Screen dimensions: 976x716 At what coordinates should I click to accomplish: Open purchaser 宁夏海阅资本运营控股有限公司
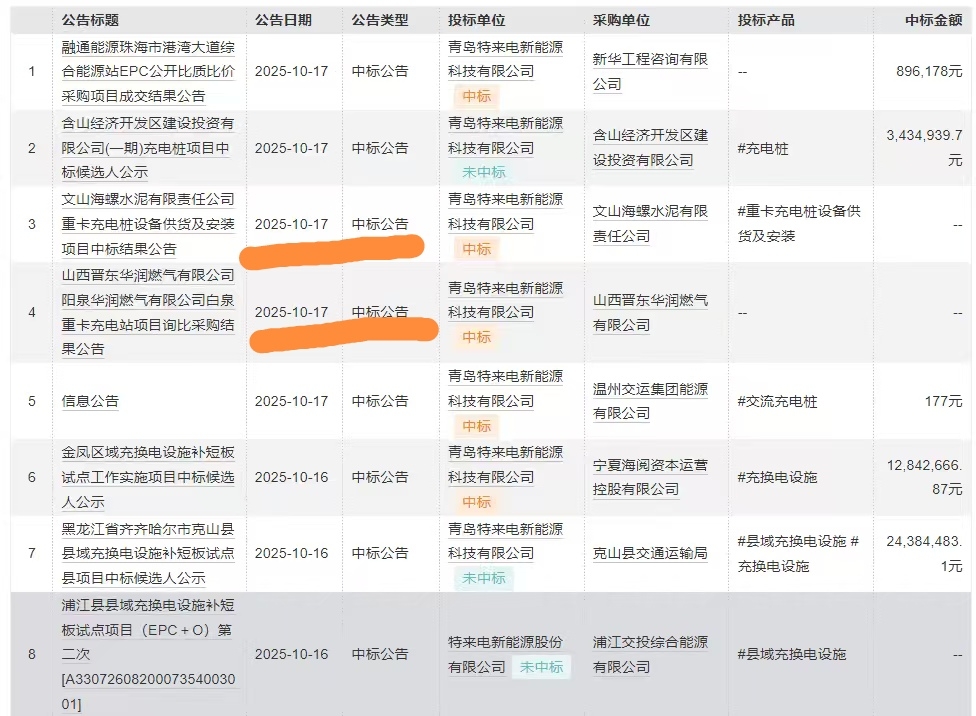650,477
